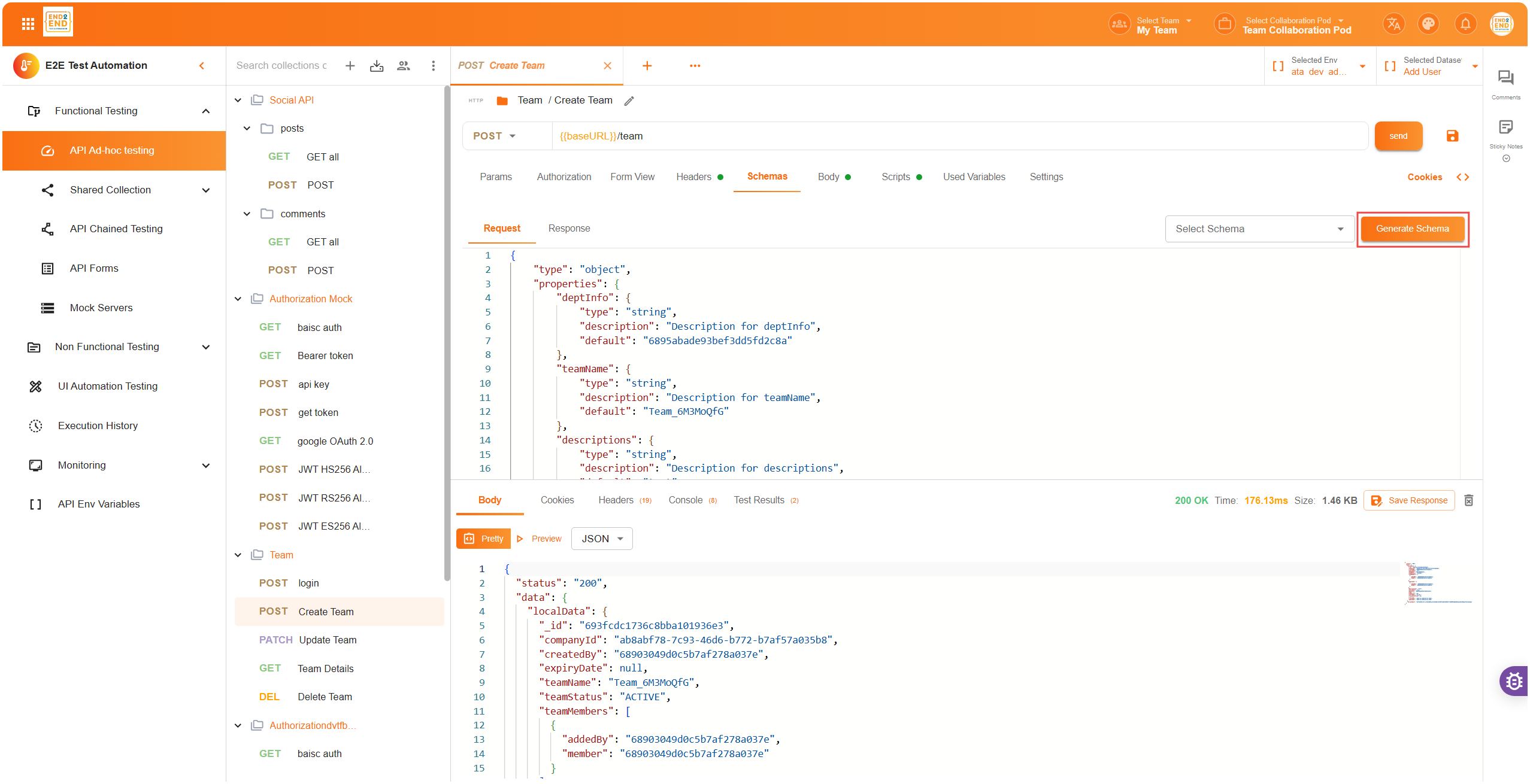Open the POST method dropdown
1530x784 pixels.
495,136
